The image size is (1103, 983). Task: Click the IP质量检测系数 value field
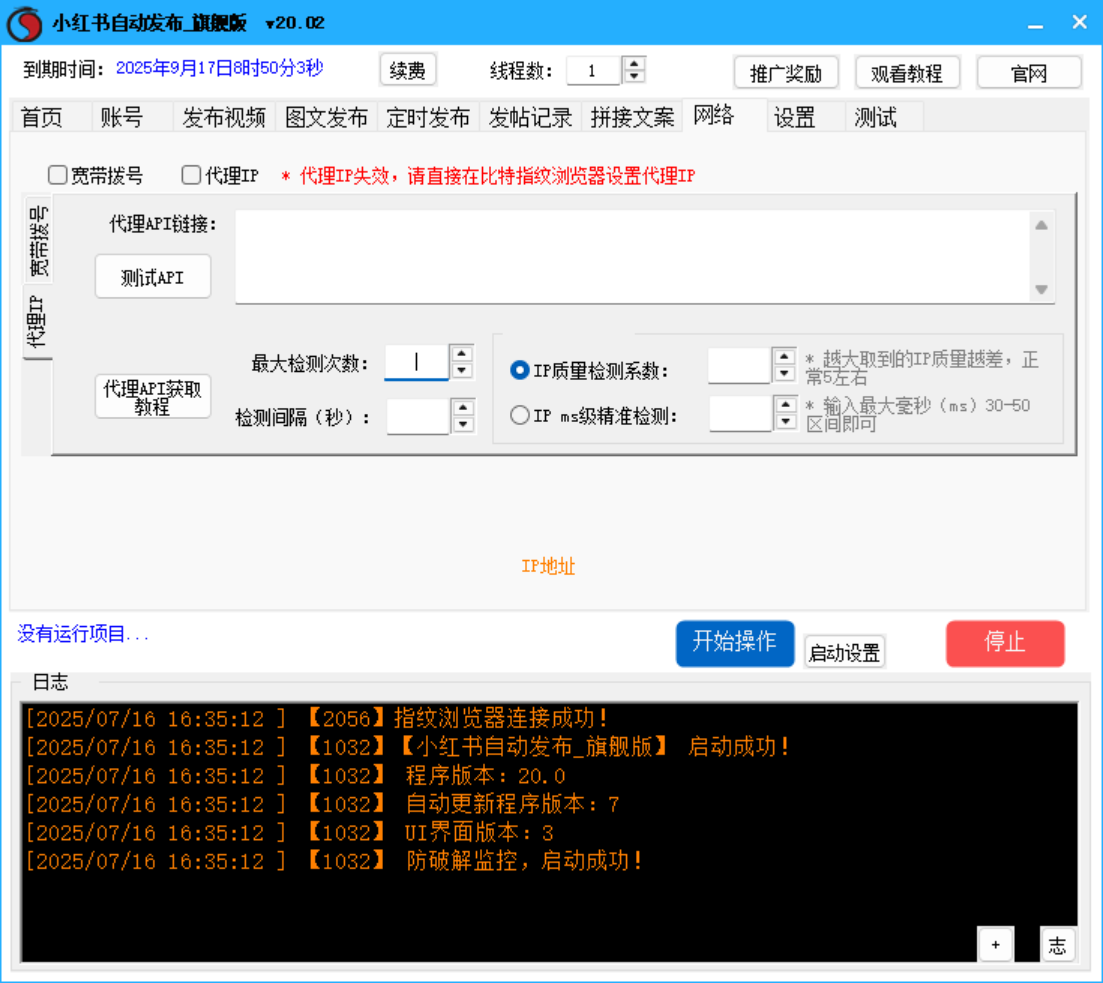pos(739,366)
